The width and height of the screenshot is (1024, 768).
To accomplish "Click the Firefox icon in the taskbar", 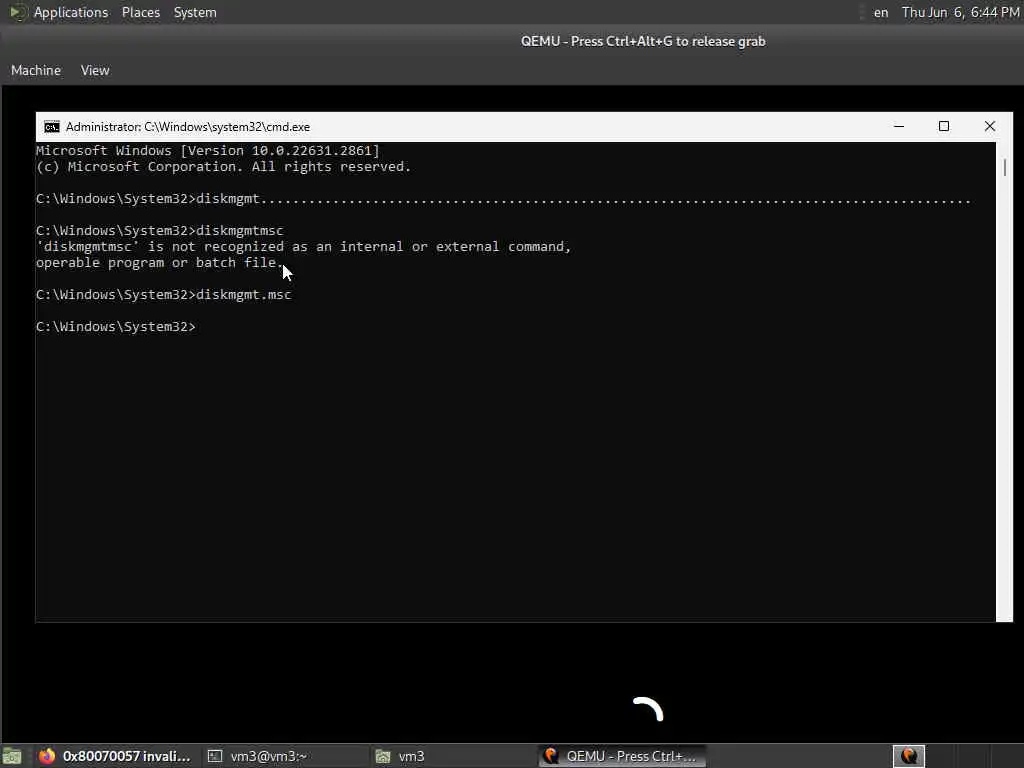I will pyautogui.click(x=47, y=756).
